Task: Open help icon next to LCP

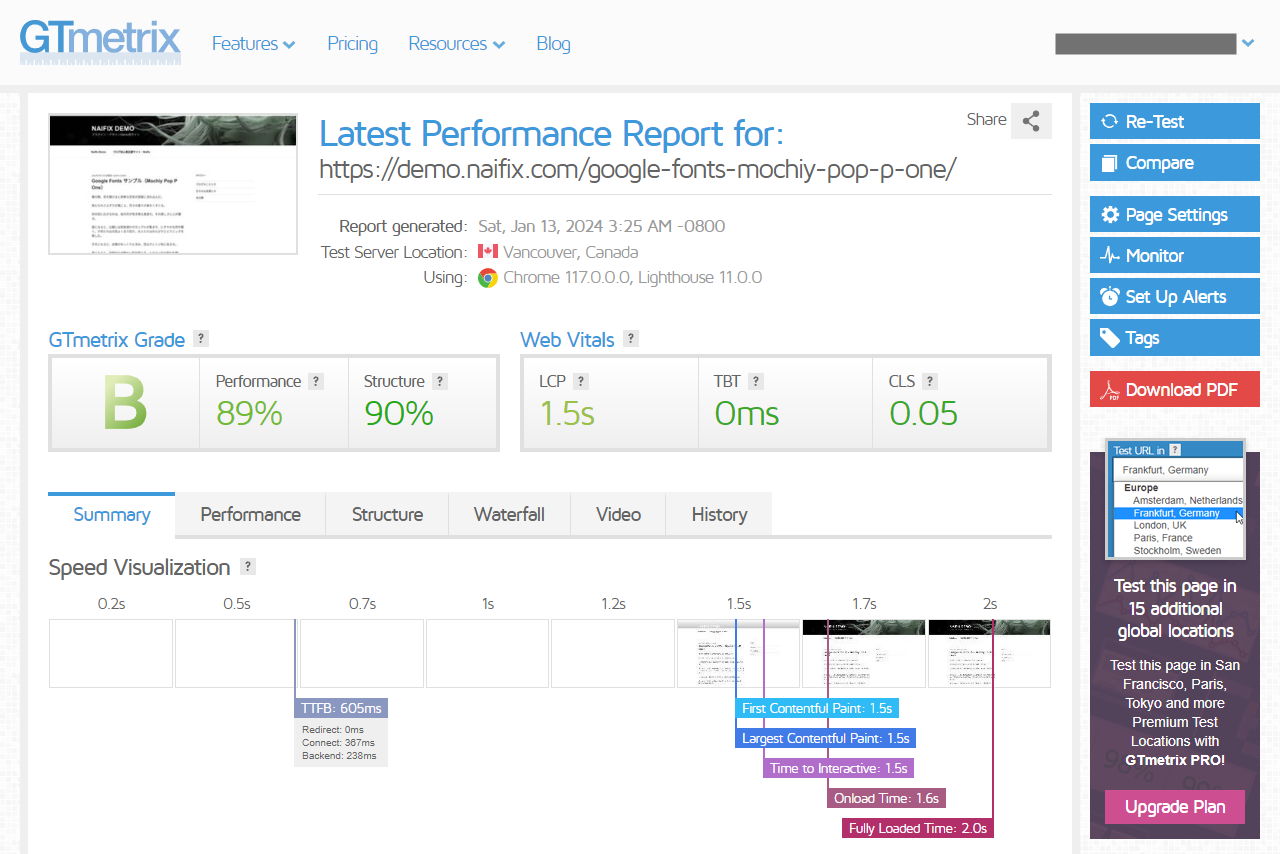Action: (x=581, y=381)
